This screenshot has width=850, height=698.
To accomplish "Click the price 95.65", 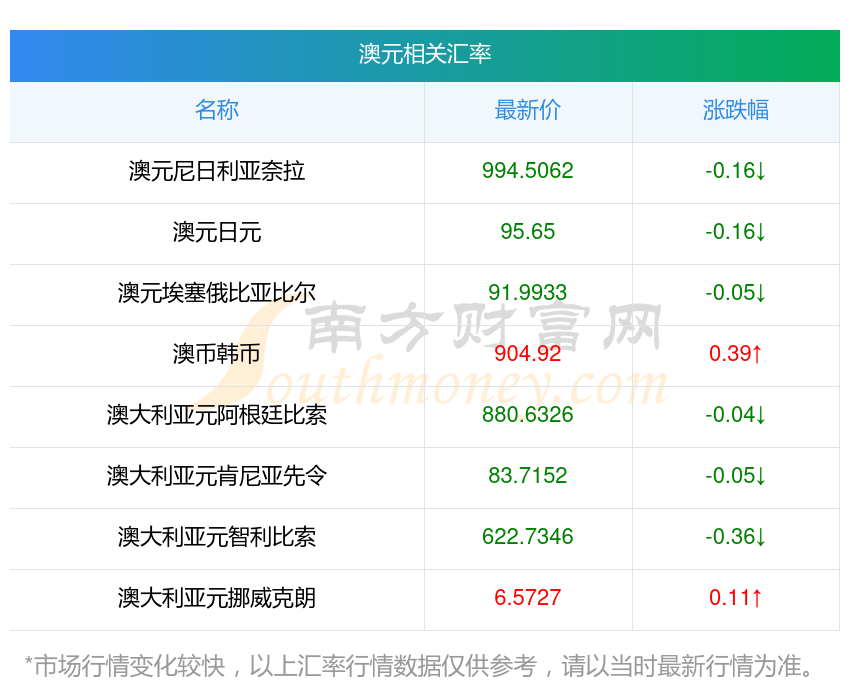I will [x=527, y=232].
